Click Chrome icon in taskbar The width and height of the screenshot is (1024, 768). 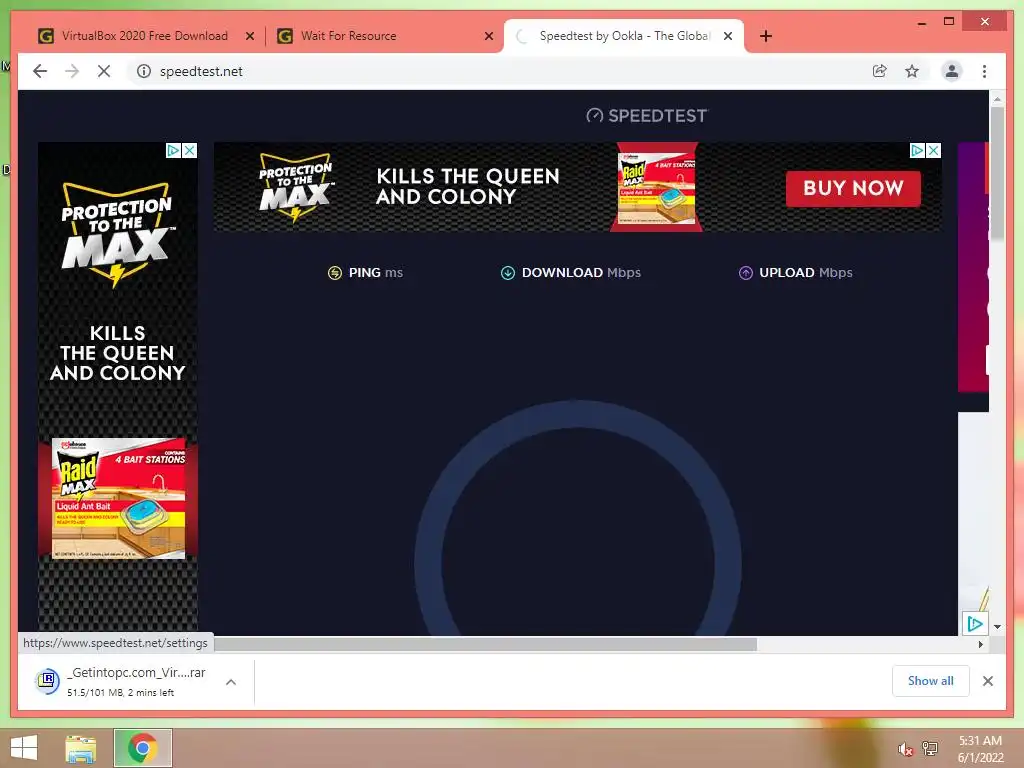coord(143,748)
